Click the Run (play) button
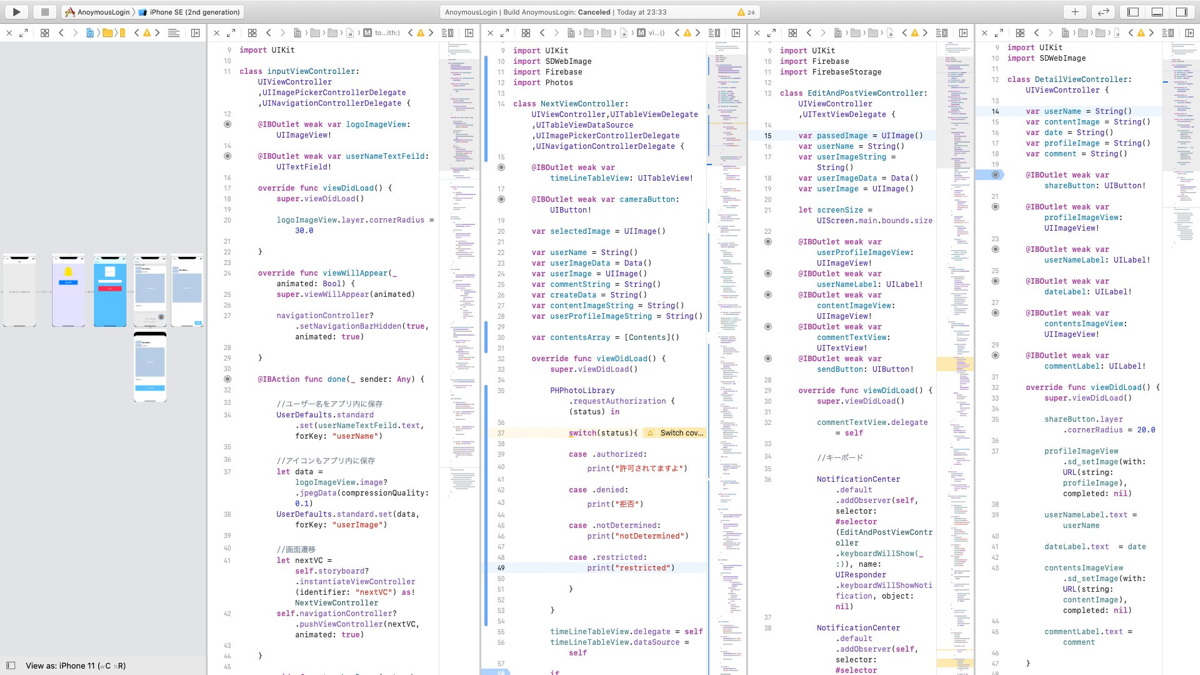Image resolution: width=1200 pixels, height=675 pixels. click(17, 12)
